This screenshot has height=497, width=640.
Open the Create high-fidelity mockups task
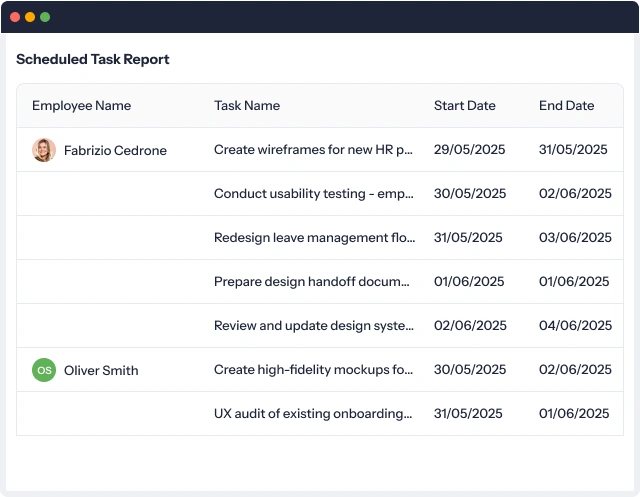pyautogui.click(x=313, y=370)
